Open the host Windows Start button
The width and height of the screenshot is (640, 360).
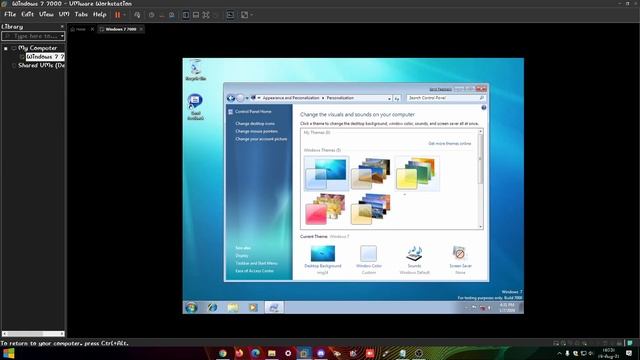click(9, 353)
